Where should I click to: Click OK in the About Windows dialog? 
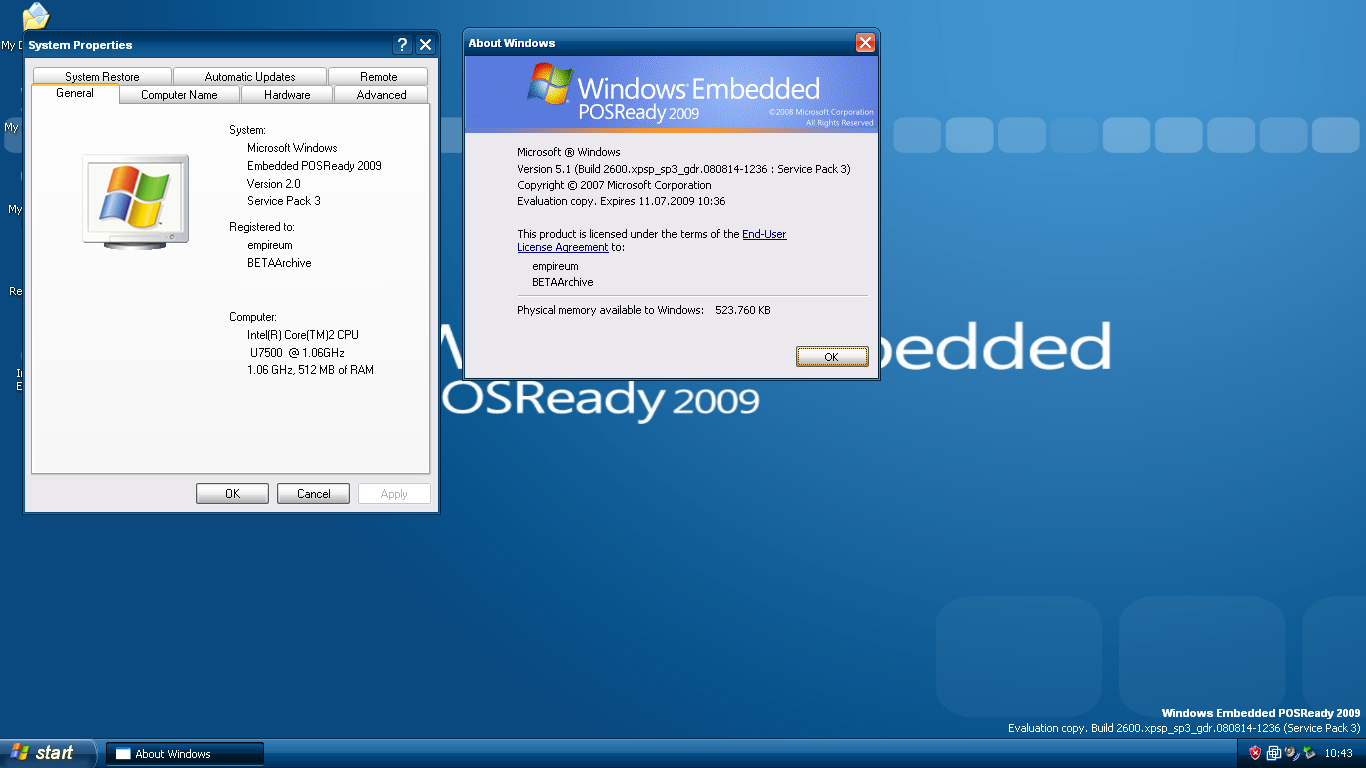point(832,356)
